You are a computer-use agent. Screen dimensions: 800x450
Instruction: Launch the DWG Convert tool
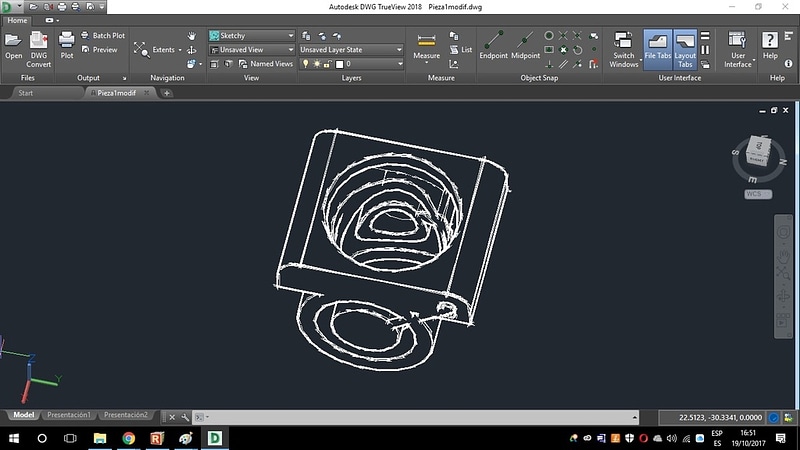point(39,49)
